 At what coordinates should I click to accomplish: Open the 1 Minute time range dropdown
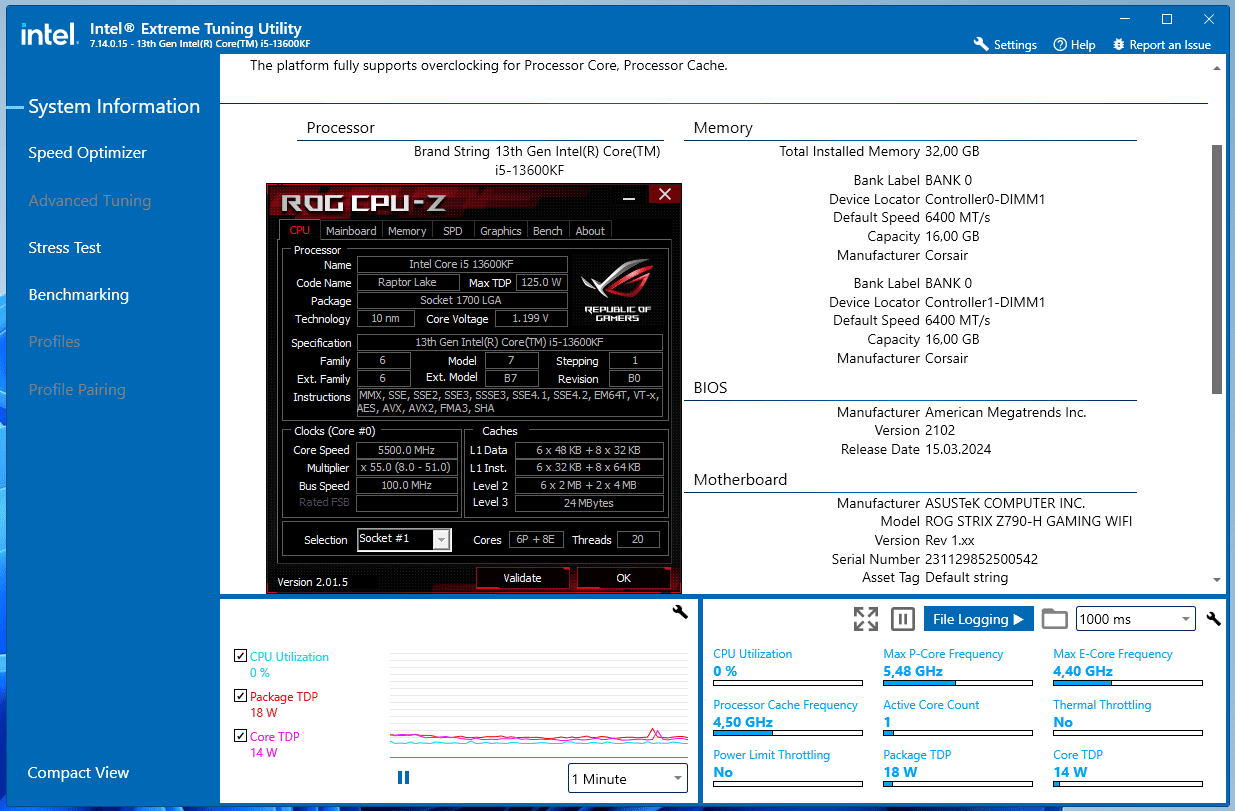click(628, 778)
